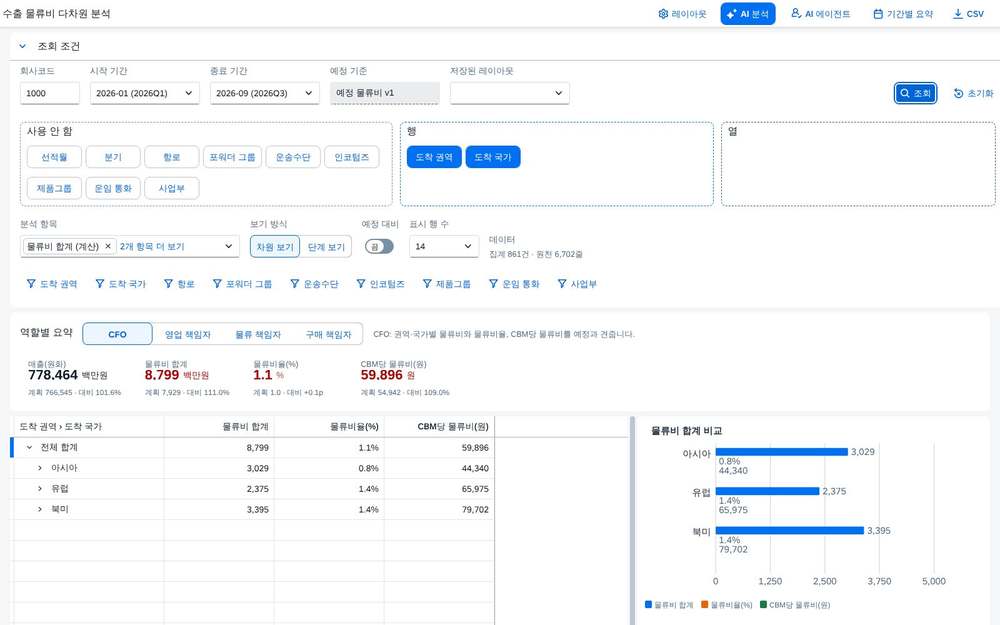Remove the 물류비 합계 (계산) token

coord(108,246)
